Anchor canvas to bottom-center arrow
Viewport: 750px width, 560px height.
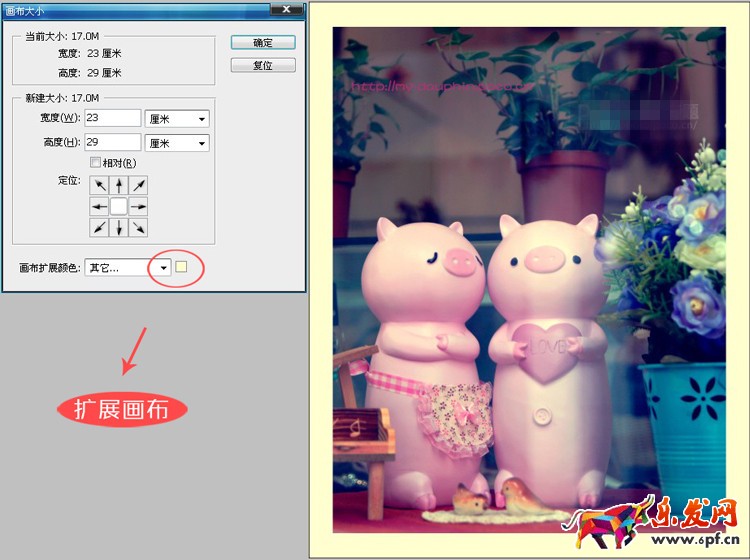(x=119, y=228)
